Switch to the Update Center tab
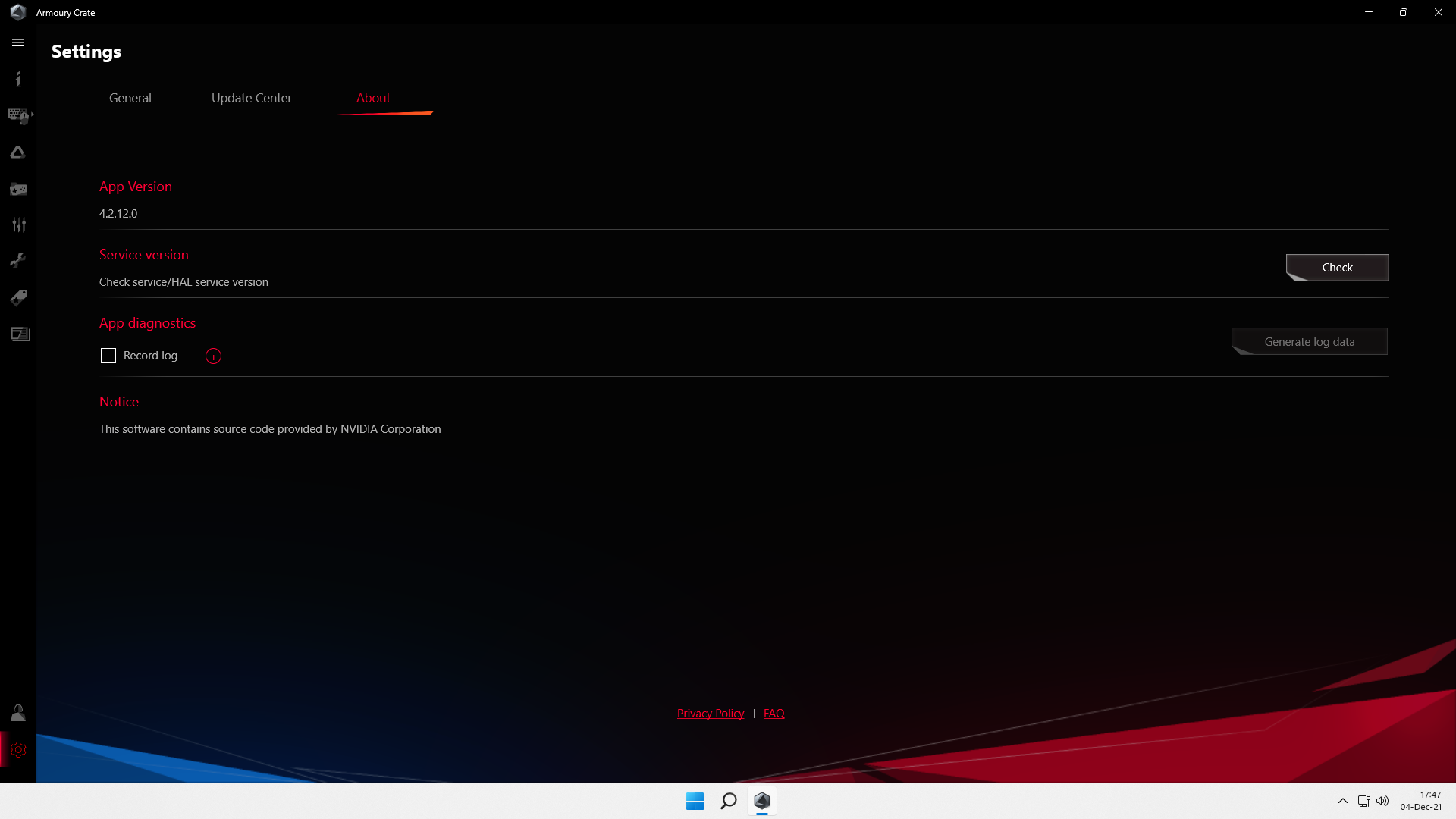The height and width of the screenshot is (819, 1456). [251, 98]
